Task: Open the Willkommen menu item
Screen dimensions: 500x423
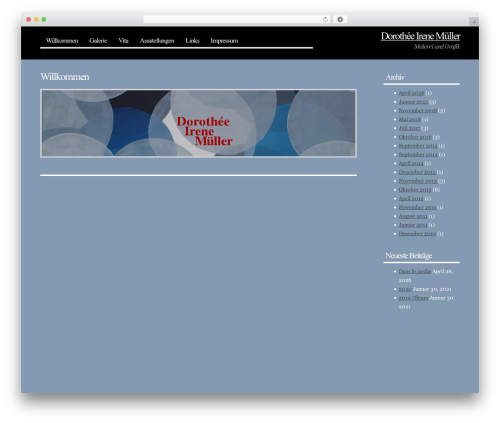Action: 62,41
